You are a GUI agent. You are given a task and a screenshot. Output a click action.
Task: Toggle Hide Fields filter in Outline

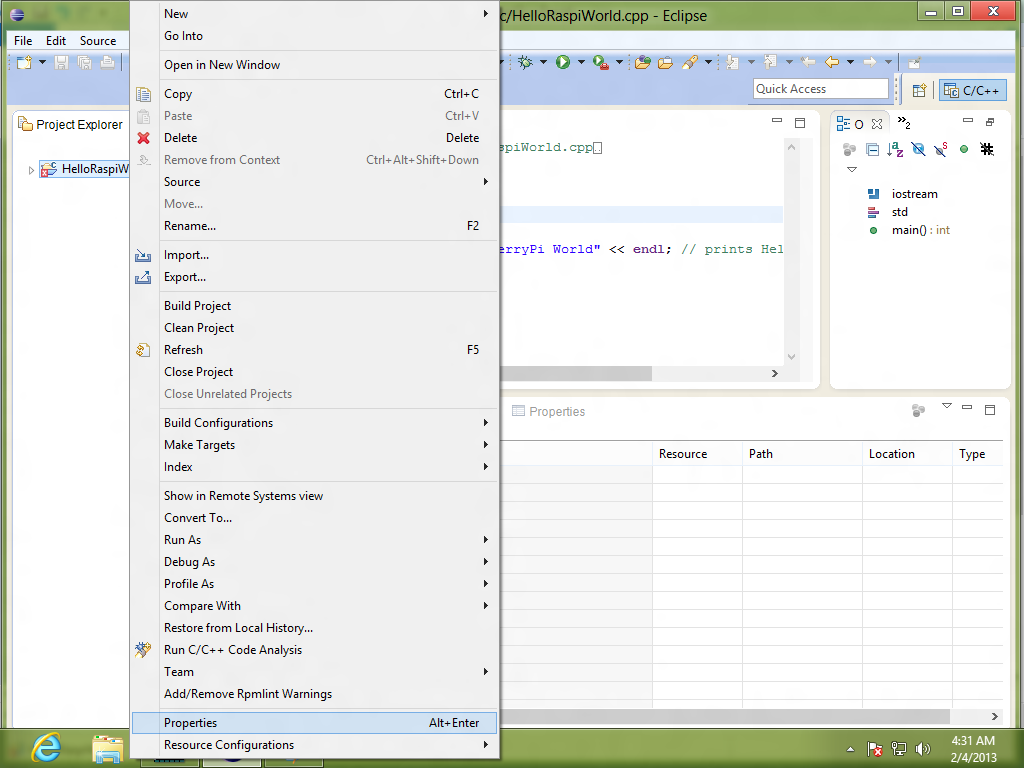pos(918,150)
